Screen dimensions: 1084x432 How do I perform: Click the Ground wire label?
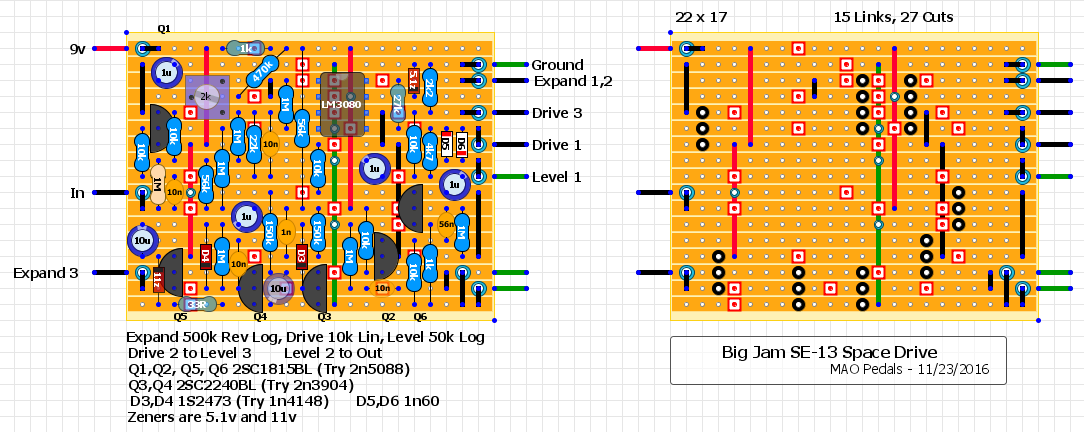coord(557,65)
